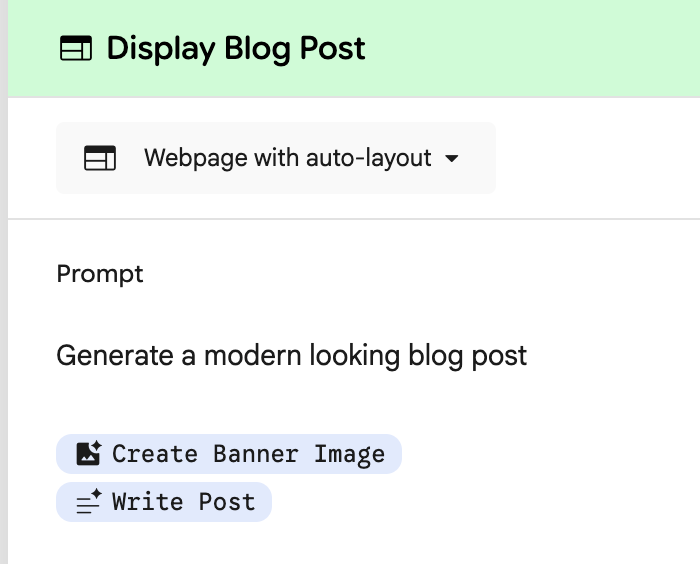The width and height of the screenshot is (700, 564).
Task: Click the Display Blog Post title
Action: pos(236,49)
